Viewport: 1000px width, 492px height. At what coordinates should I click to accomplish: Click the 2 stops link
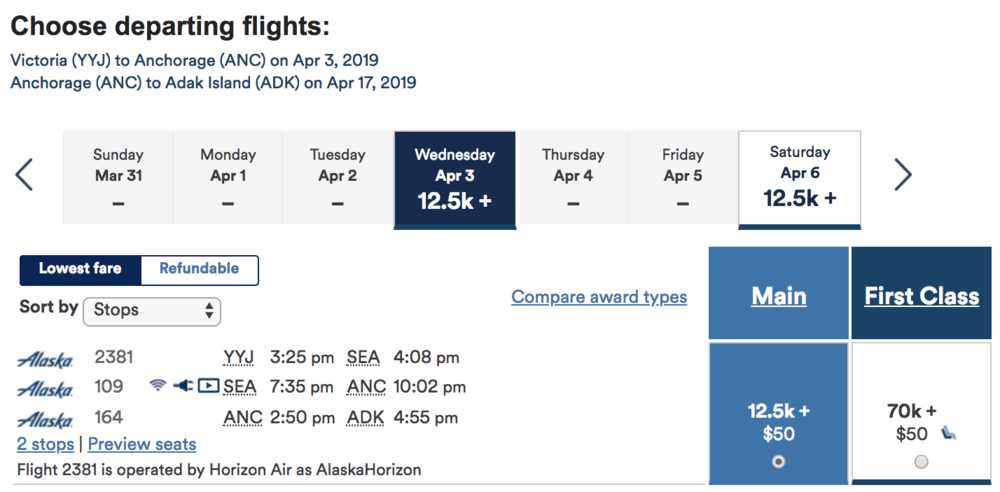[x=45, y=444]
